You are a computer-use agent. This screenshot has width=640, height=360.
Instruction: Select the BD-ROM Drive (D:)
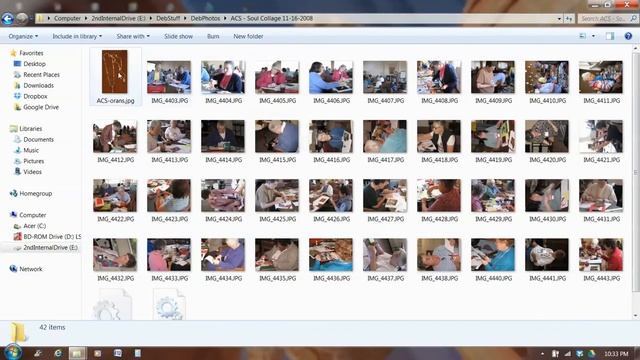(x=52, y=237)
